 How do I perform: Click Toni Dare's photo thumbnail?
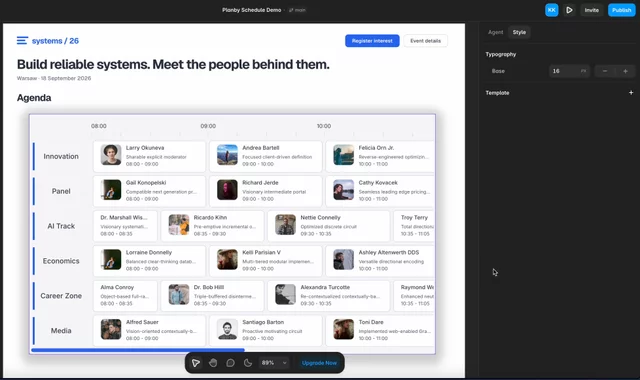pyautogui.click(x=344, y=329)
